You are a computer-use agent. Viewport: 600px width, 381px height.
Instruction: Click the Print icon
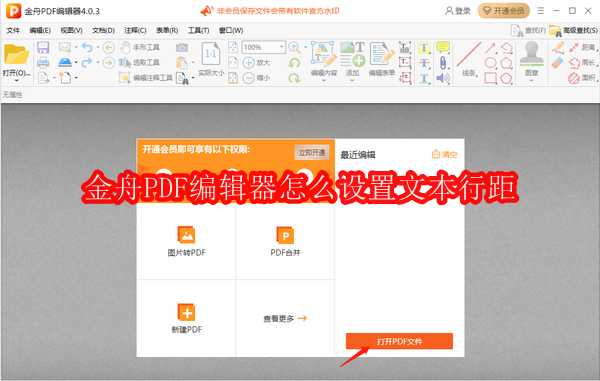43,62
